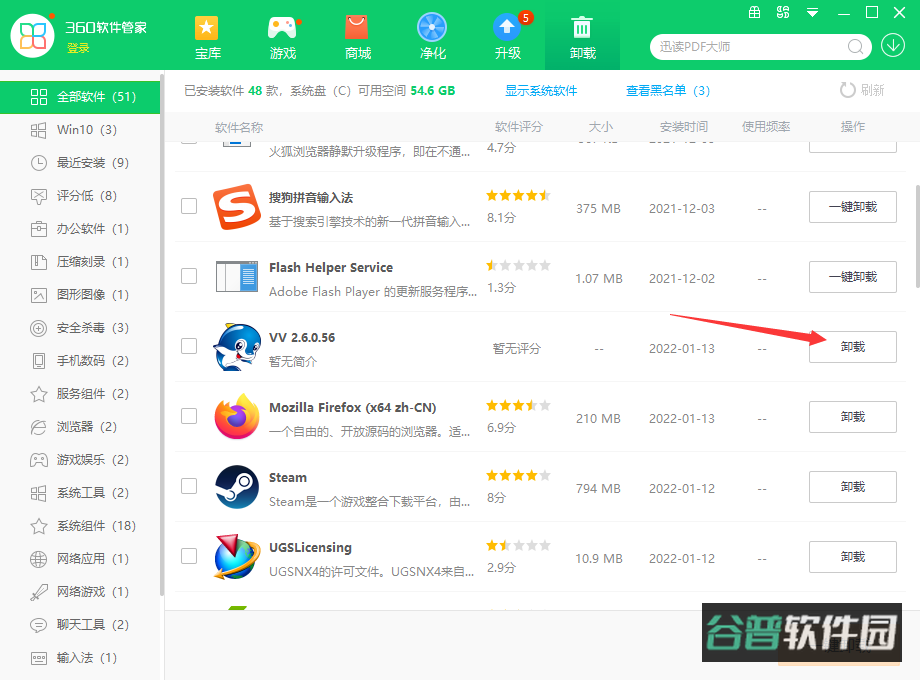Open the 商城 shopping bag tab
Viewport: 920px width, 680px height.
click(357, 38)
